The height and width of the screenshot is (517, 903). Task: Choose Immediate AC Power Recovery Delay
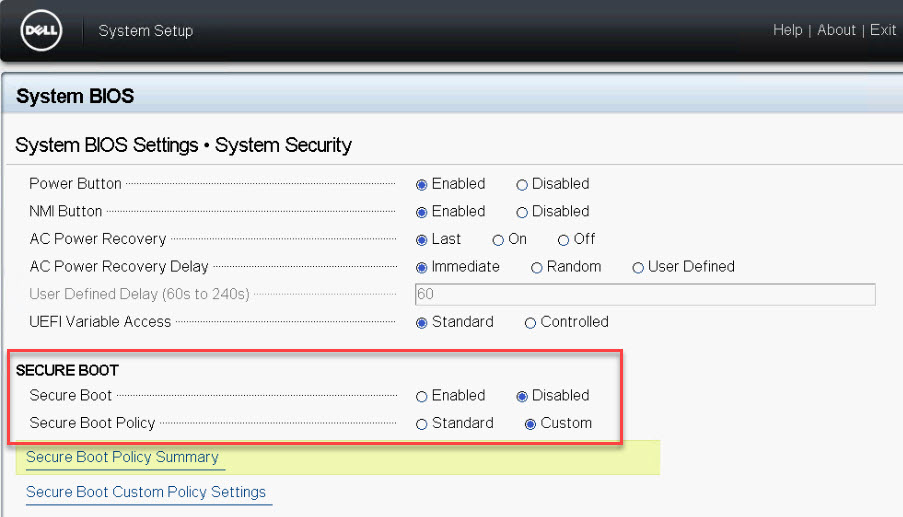pos(422,268)
